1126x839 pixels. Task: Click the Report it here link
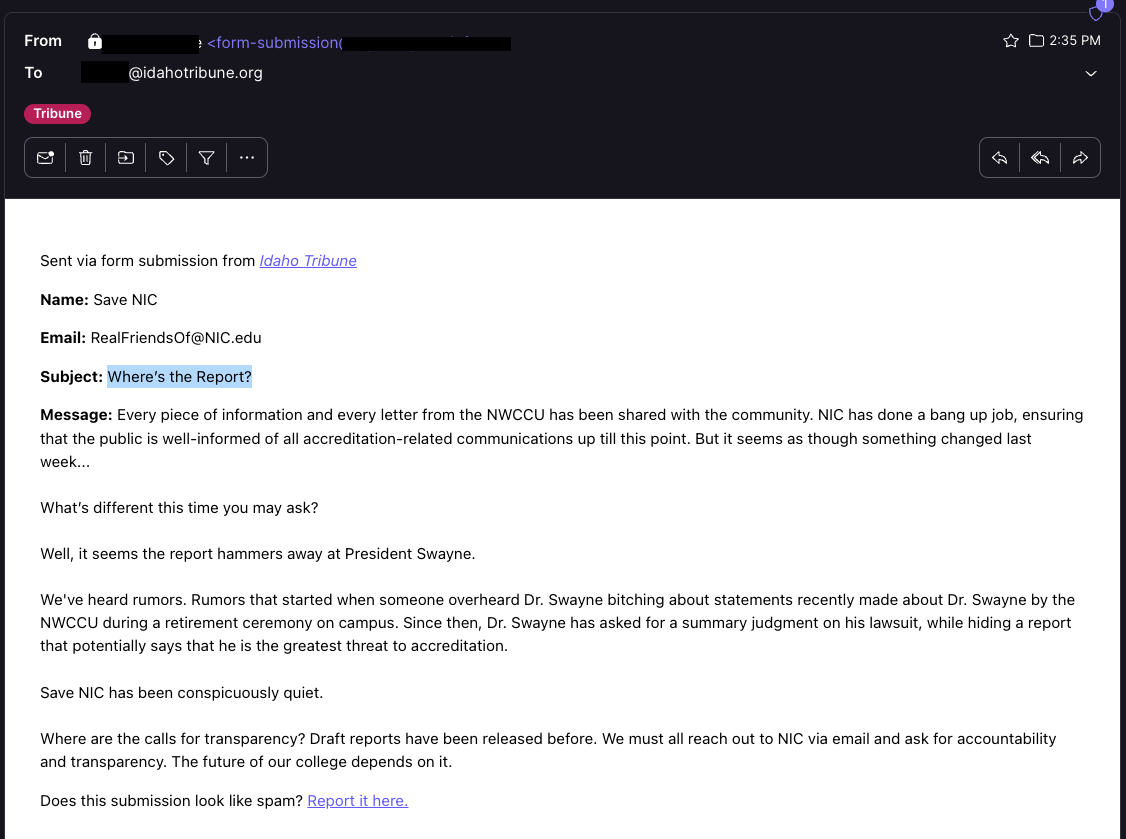[358, 801]
